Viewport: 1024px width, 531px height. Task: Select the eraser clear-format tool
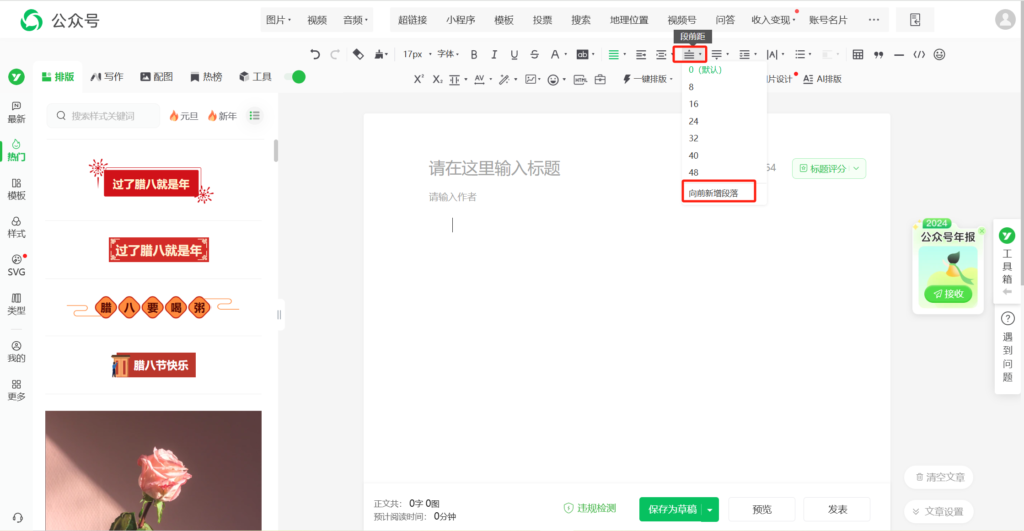(x=358, y=54)
